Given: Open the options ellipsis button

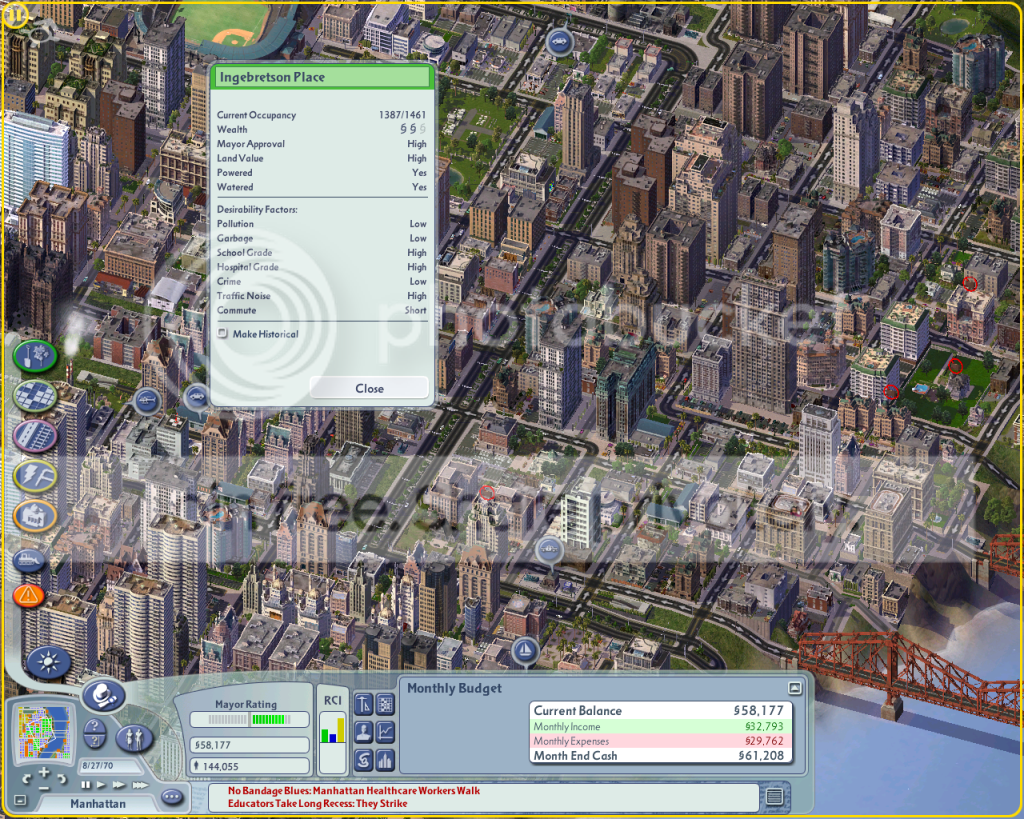Looking at the screenshot, I should (172, 797).
